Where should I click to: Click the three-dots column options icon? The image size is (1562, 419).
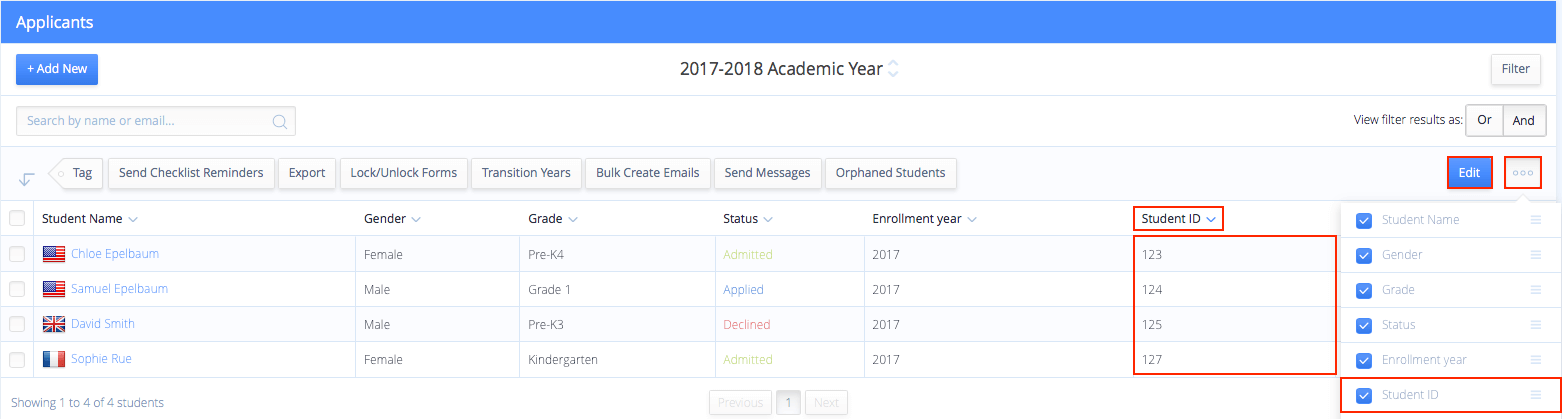click(x=1522, y=173)
